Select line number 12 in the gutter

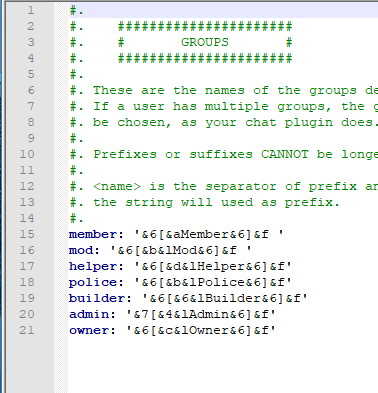tap(27, 186)
